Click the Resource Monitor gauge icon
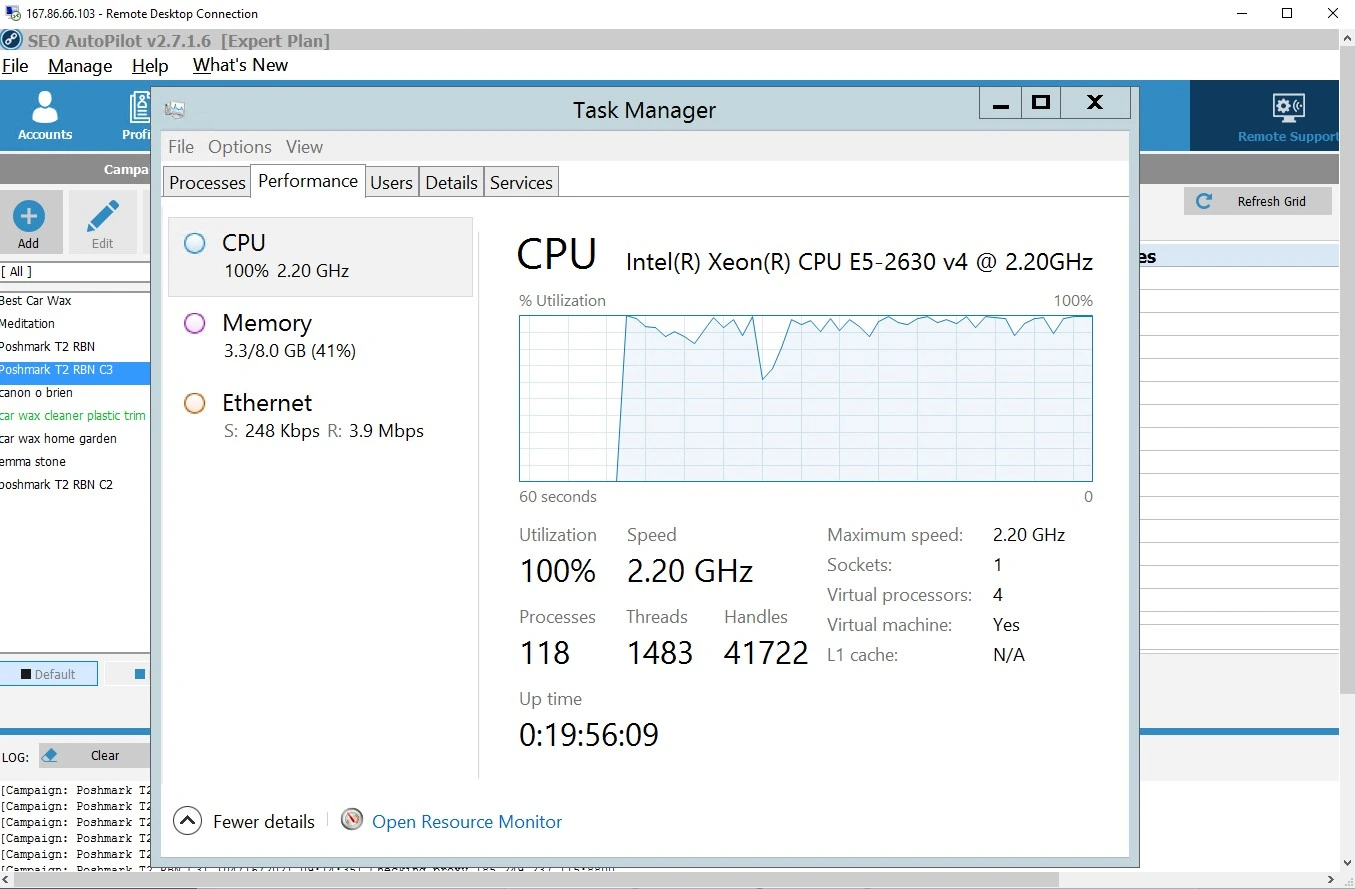 (x=352, y=820)
